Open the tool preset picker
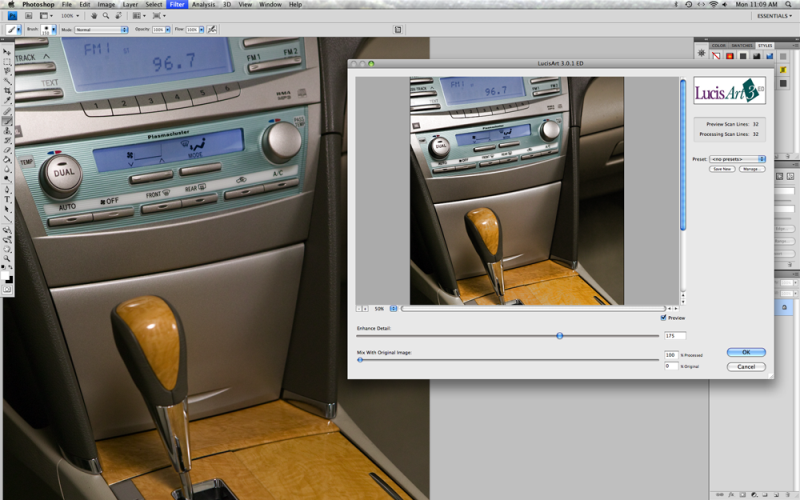 click(x=13, y=30)
